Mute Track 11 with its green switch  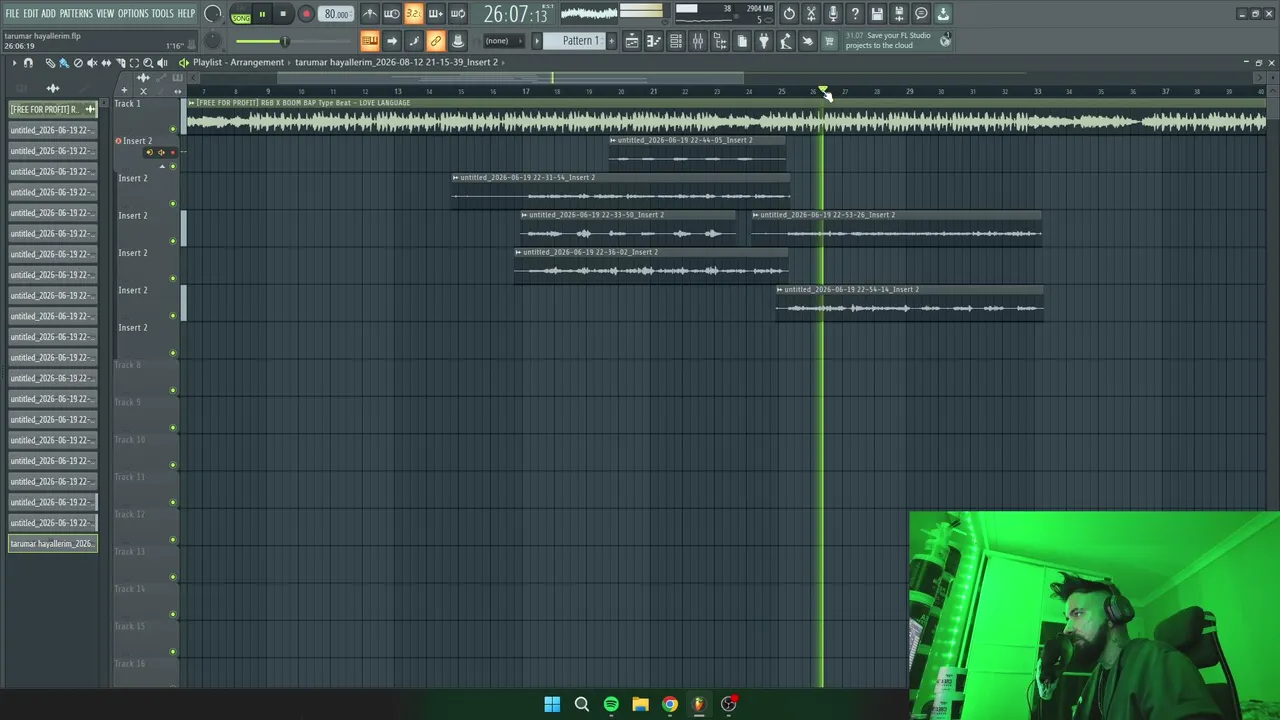(173, 502)
